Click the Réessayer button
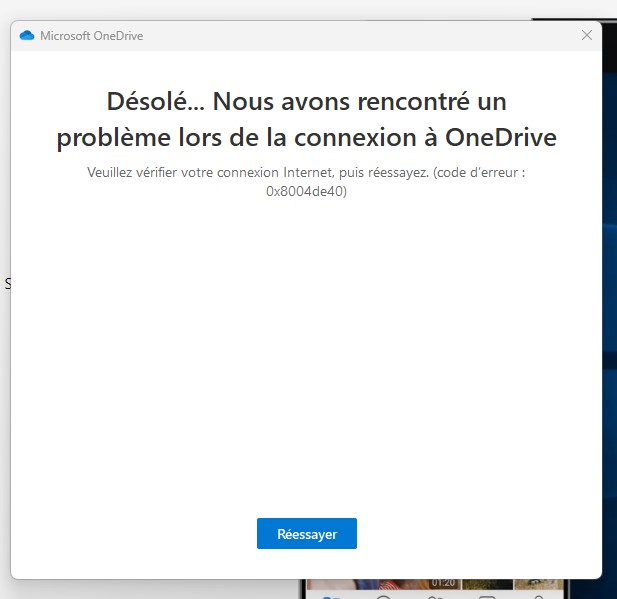 [x=307, y=533]
